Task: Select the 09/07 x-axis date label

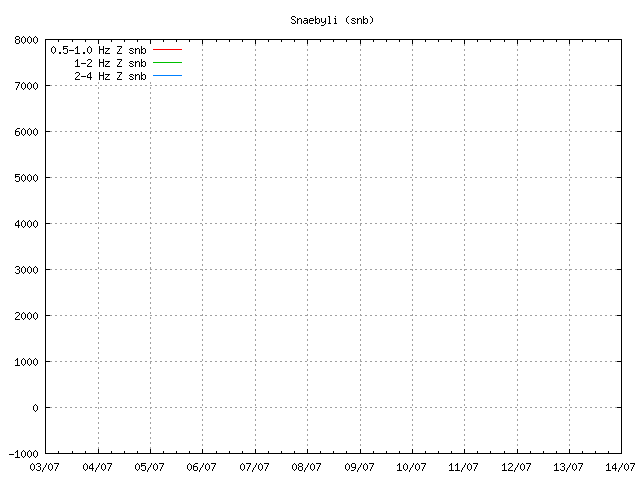Action: 359,467
